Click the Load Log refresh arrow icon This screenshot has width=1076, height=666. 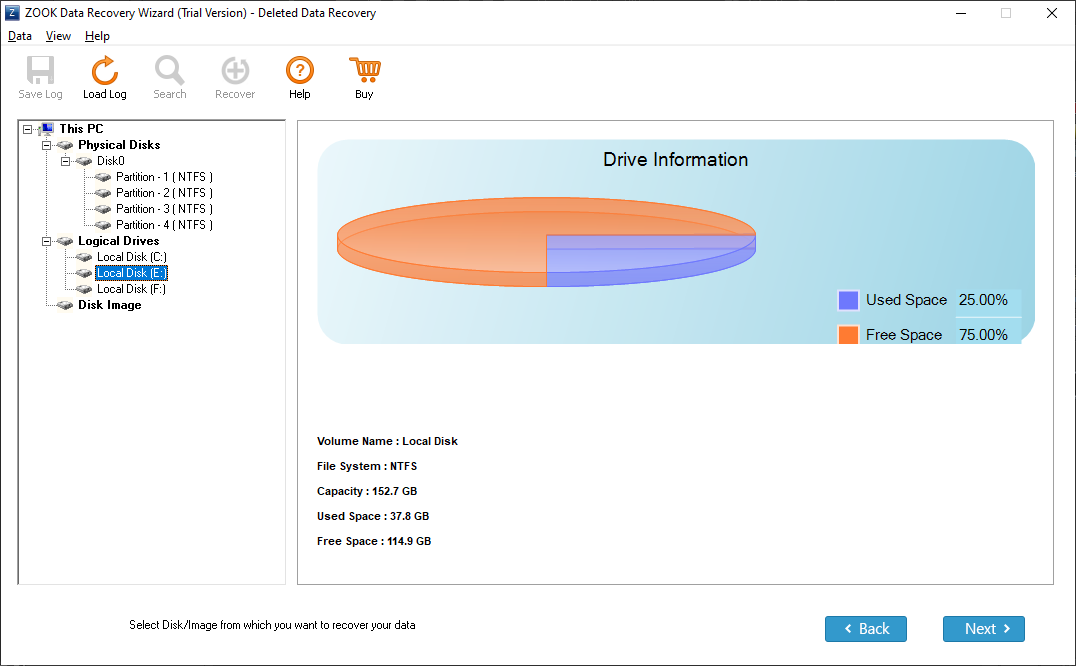104,70
